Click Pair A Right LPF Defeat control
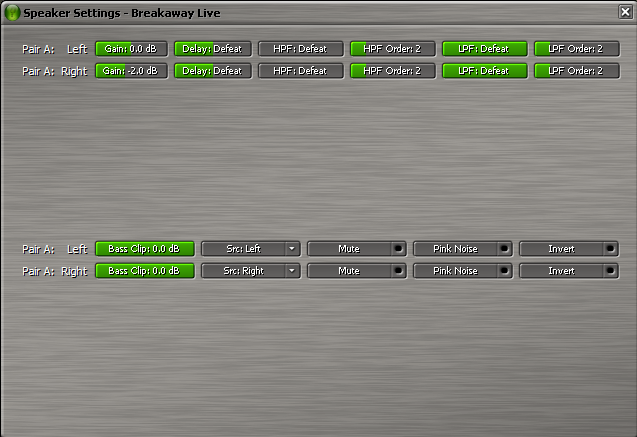 (x=484, y=71)
